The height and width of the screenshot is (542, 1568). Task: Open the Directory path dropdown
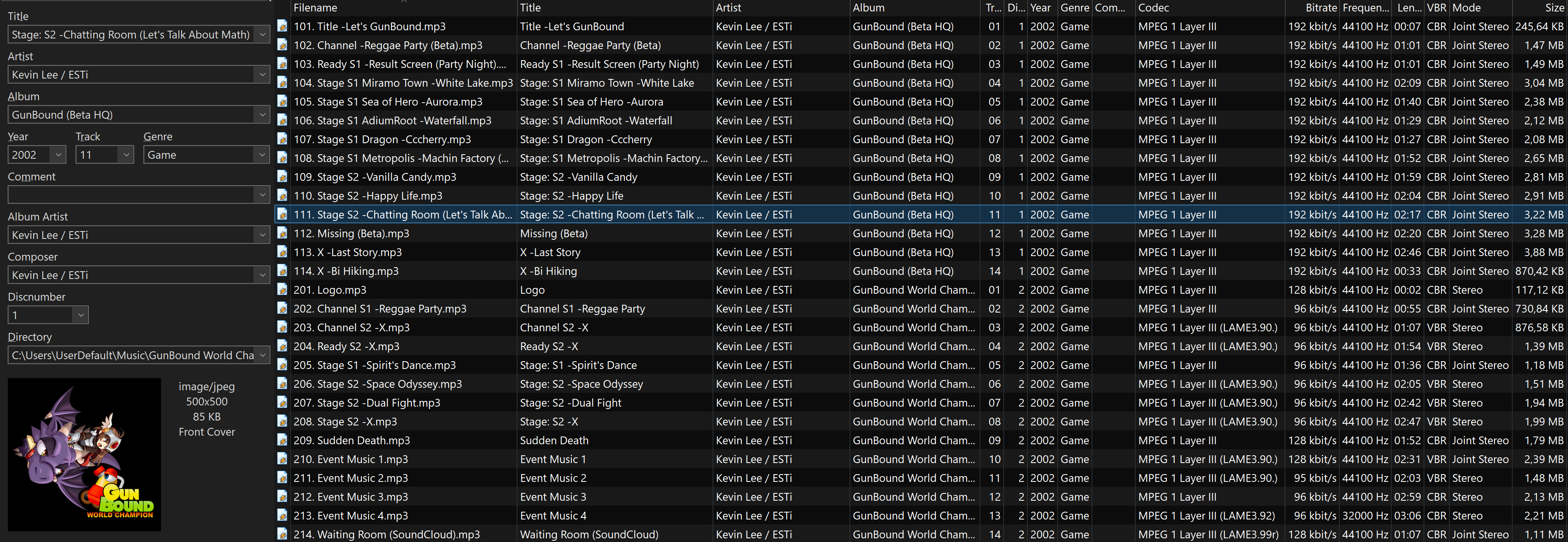[x=262, y=355]
